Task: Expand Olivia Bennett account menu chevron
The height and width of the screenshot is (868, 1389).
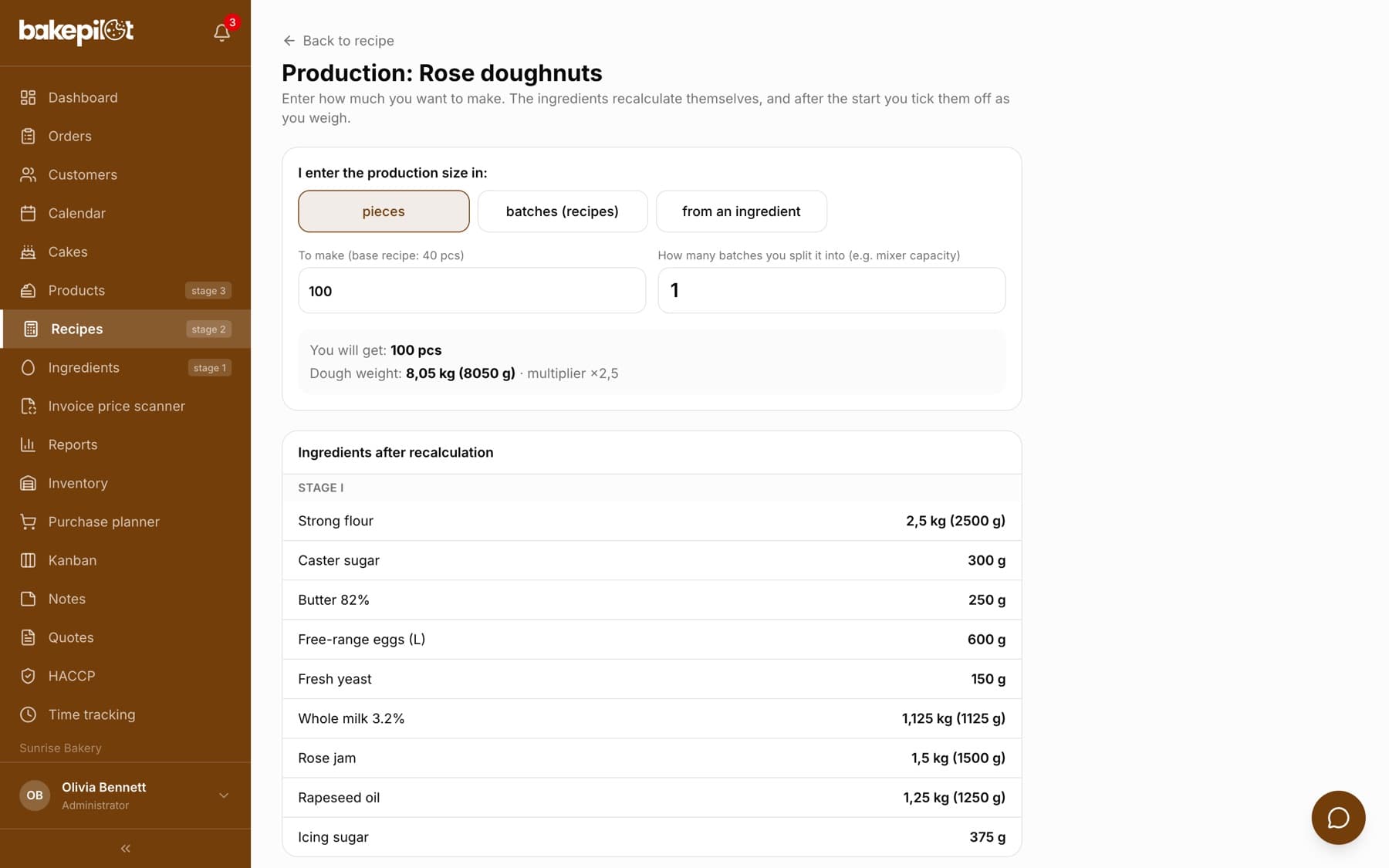Action: click(224, 795)
